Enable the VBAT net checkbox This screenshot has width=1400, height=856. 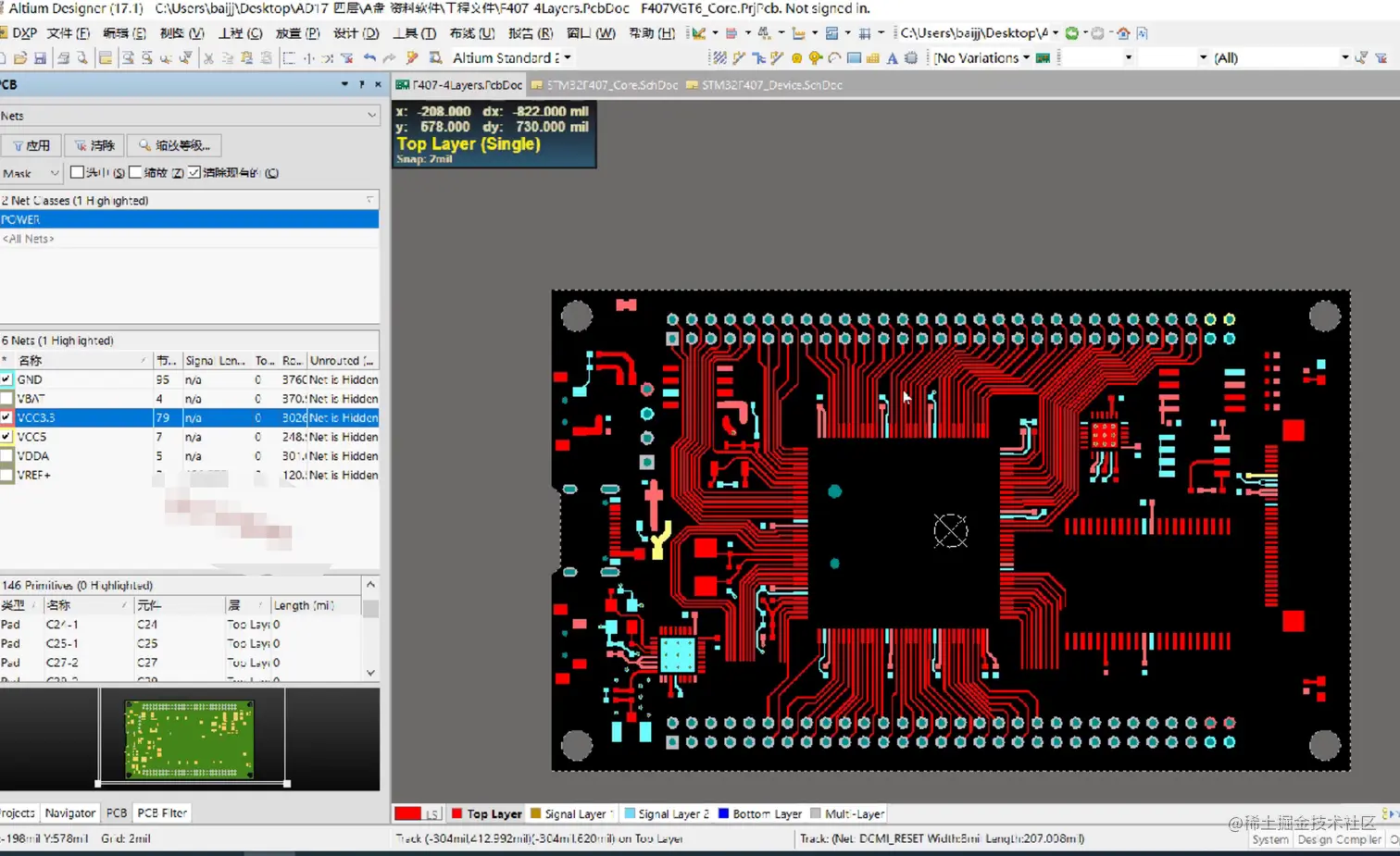tap(6, 399)
